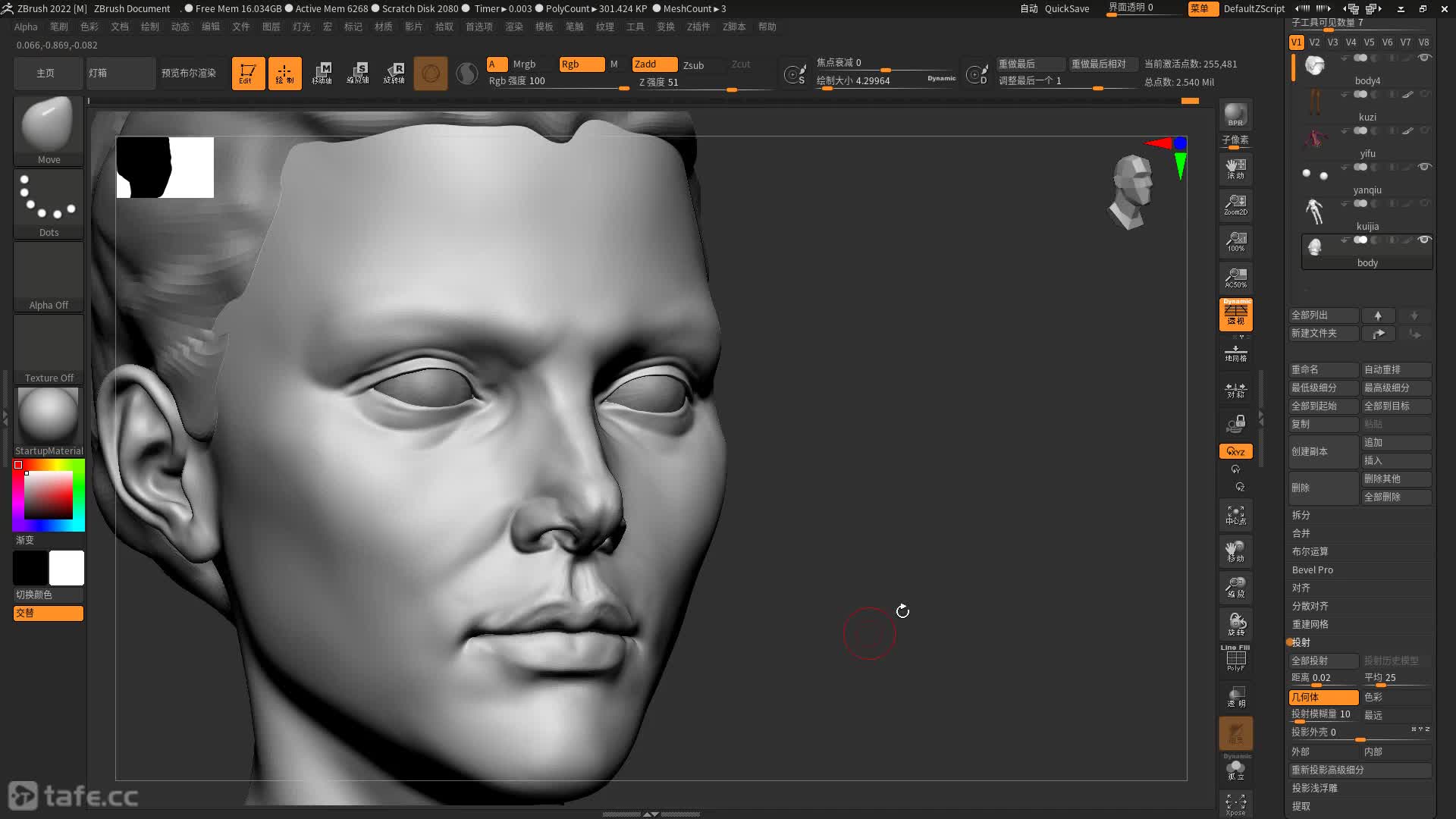
Task: Toggle the Edit mode button
Action: coord(248,74)
